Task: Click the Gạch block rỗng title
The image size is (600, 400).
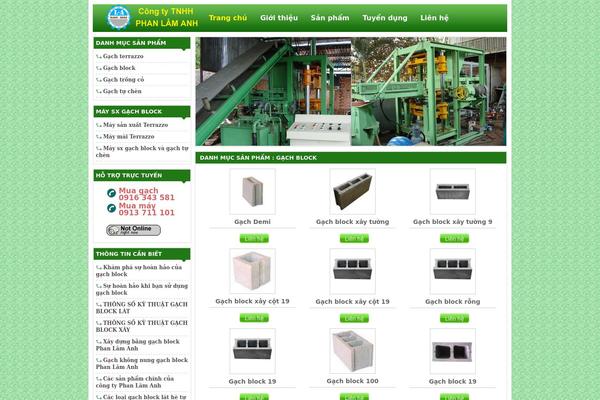Action: pos(453,302)
